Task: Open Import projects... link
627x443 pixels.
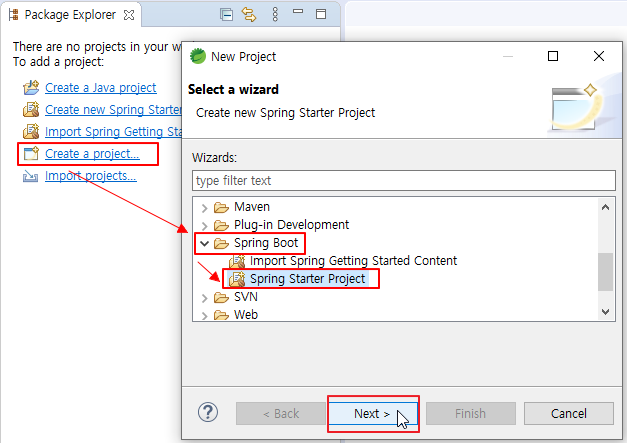Action: coord(90,176)
